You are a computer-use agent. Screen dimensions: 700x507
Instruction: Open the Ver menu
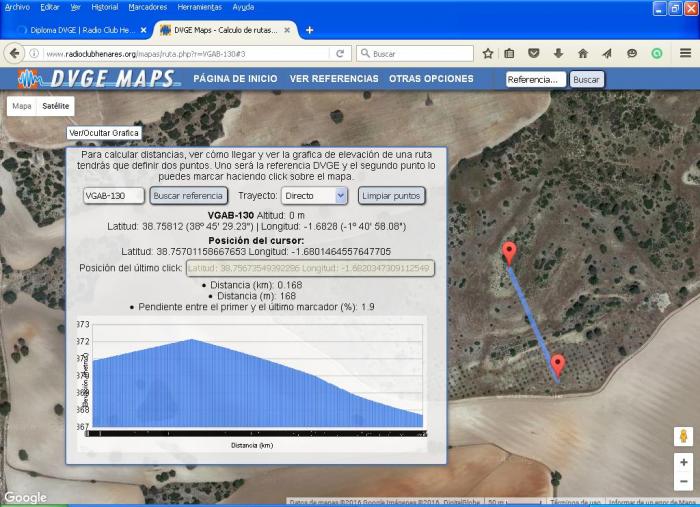click(x=75, y=7)
